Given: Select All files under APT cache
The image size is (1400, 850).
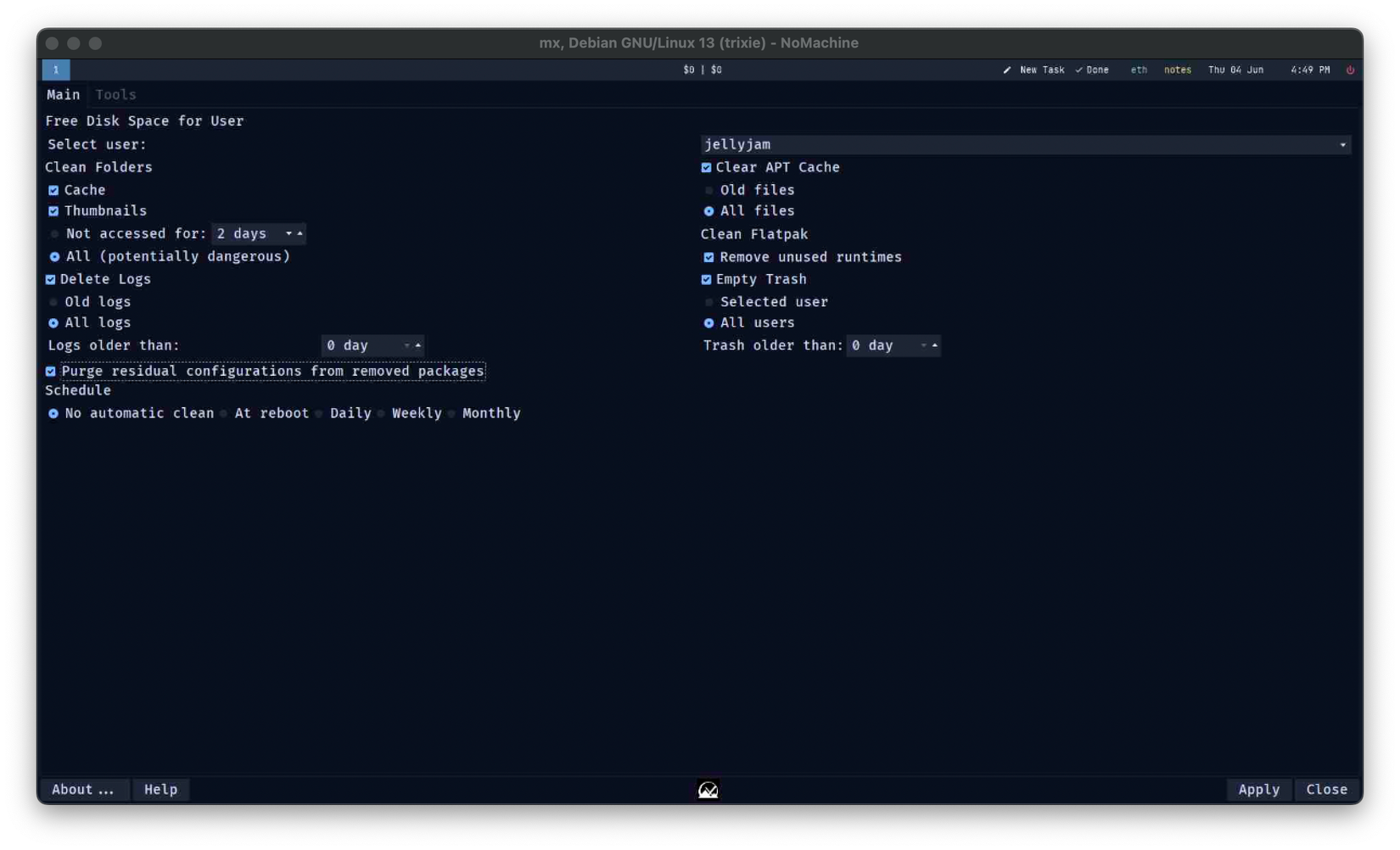Looking at the screenshot, I should (709, 211).
